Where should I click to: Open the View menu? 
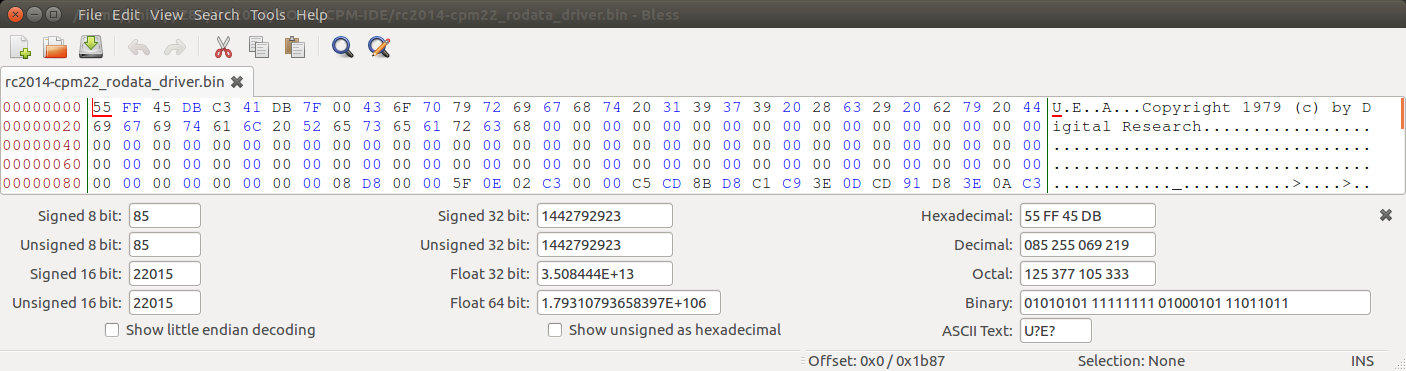pos(167,15)
